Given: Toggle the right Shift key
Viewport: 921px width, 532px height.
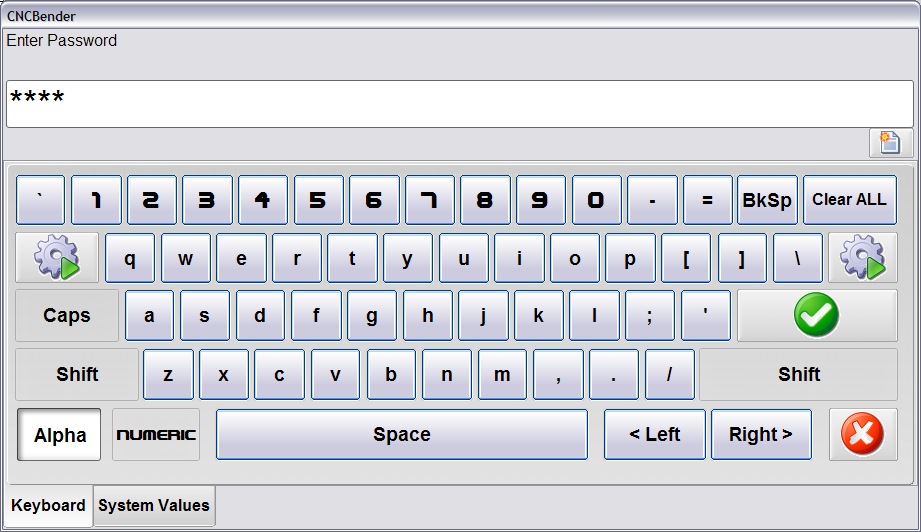Looking at the screenshot, I should coord(798,375).
